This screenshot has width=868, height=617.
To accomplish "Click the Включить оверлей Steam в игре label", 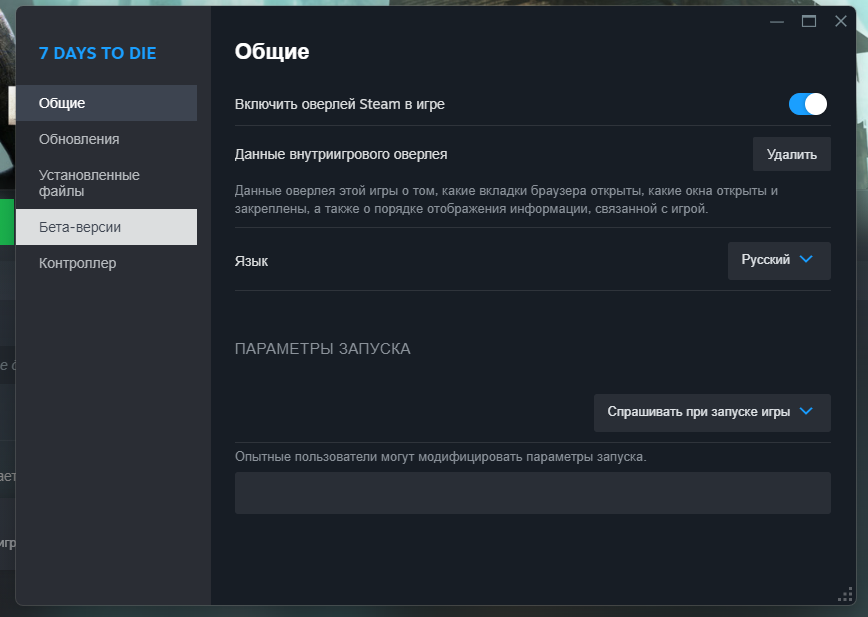I will [339, 104].
